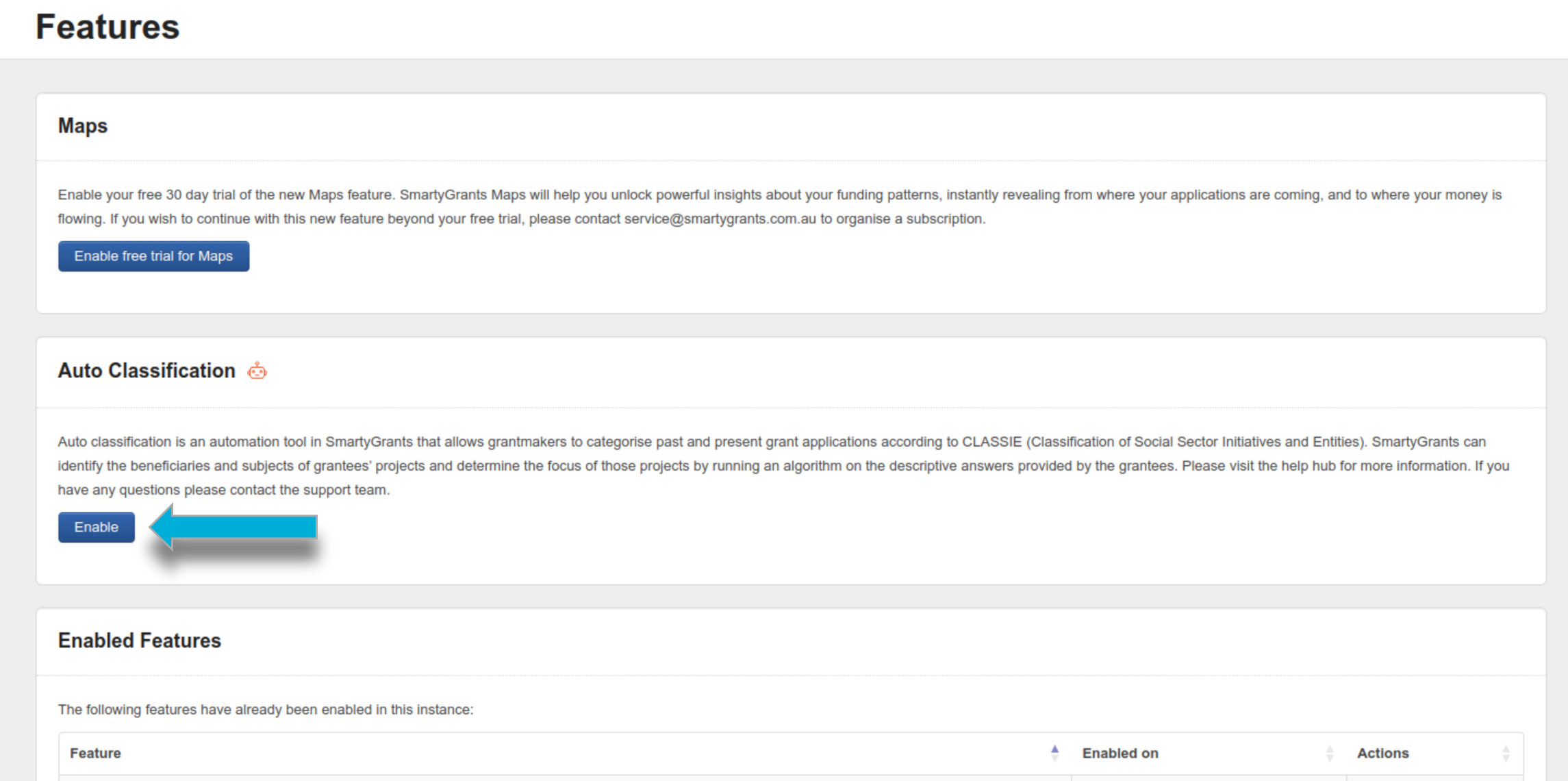Screen dimensions: 1568x781
Task: Click the robot icon beside Auto Classification
Action: click(x=257, y=371)
